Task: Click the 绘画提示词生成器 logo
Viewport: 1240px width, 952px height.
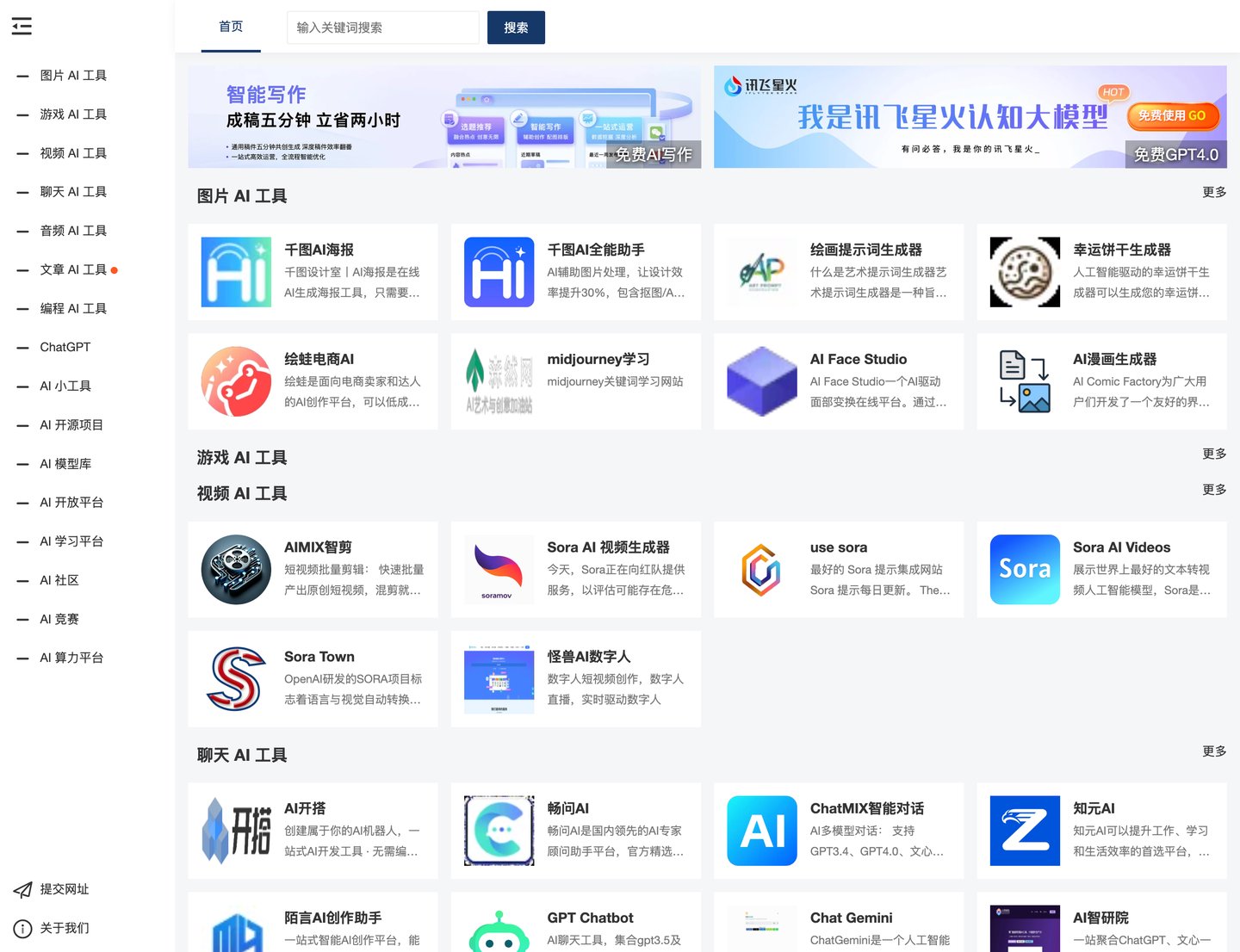Action: click(x=762, y=272)
